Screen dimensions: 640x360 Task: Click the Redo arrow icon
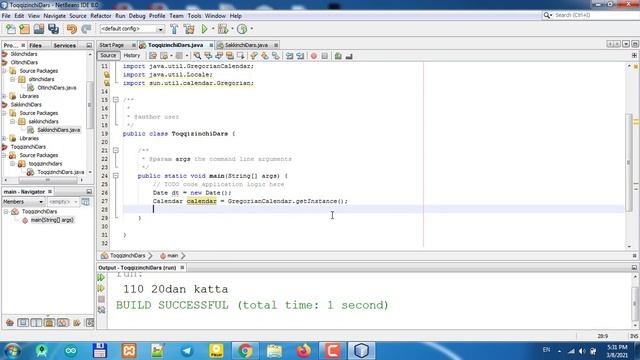click(86, 29)
